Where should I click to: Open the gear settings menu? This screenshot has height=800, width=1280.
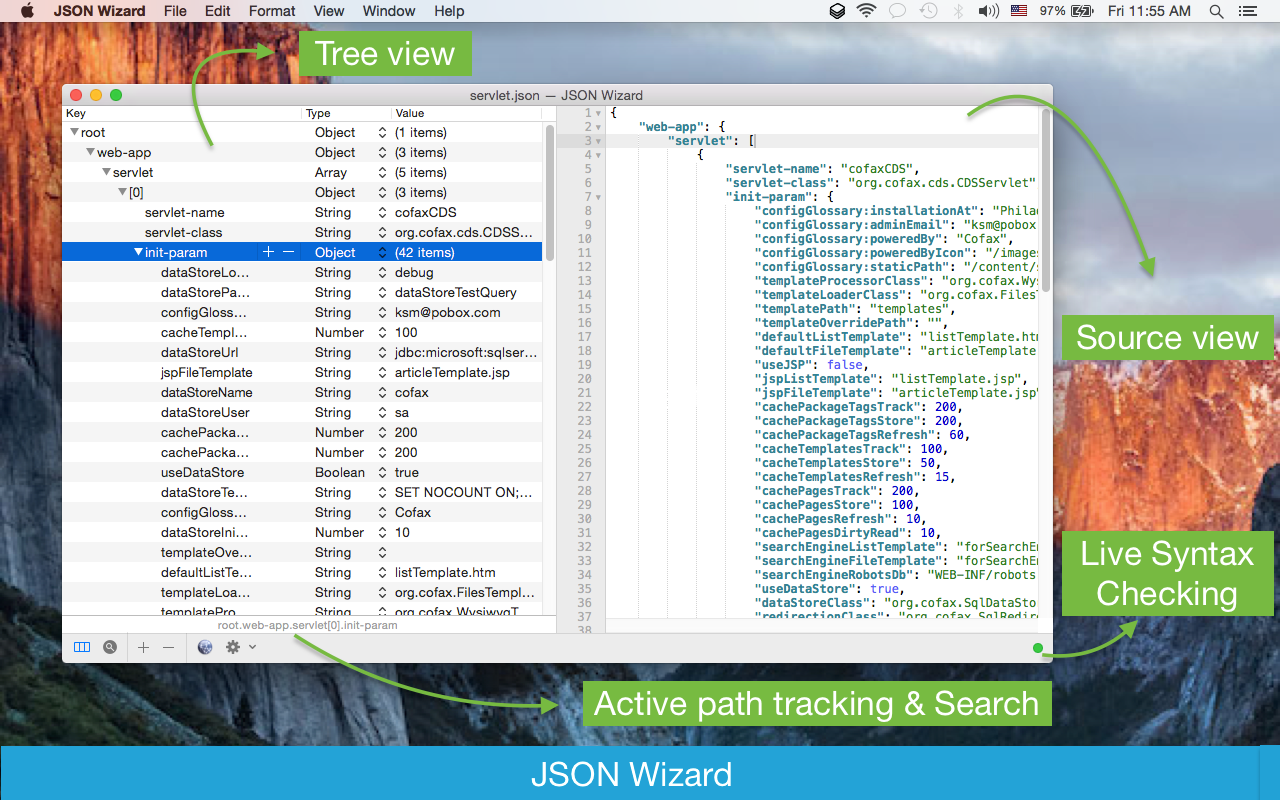[238, 647]
